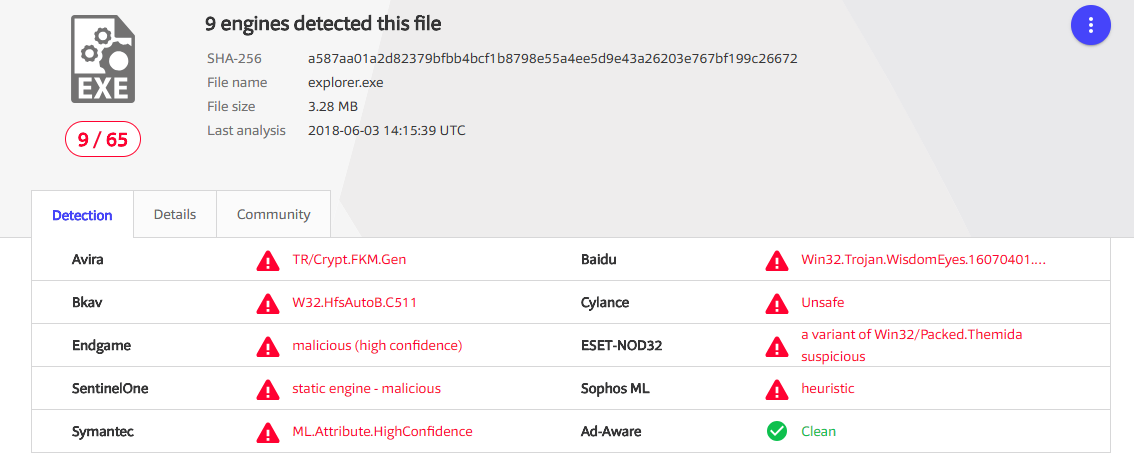Open the three-dot more options menu

(1091, 25)
